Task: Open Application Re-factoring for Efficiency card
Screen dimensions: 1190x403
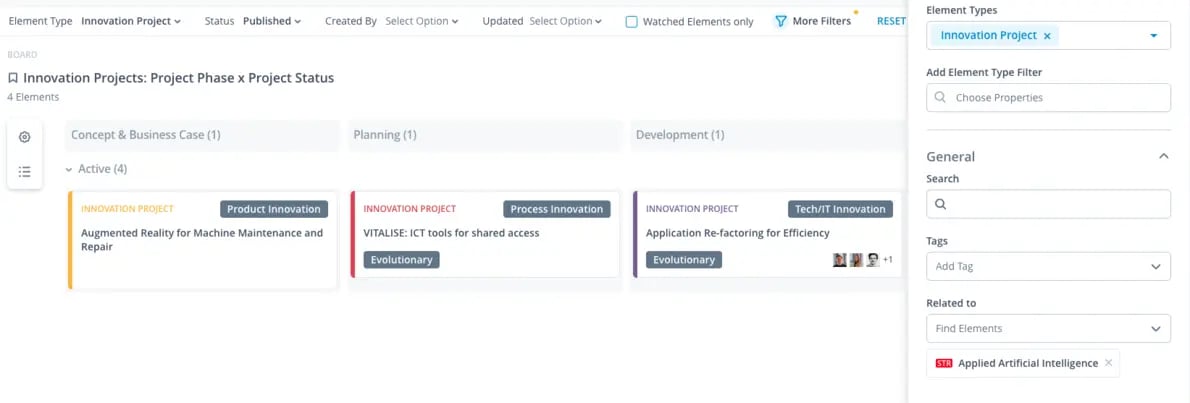Action: pyautogui.click(x=767, y=235)
